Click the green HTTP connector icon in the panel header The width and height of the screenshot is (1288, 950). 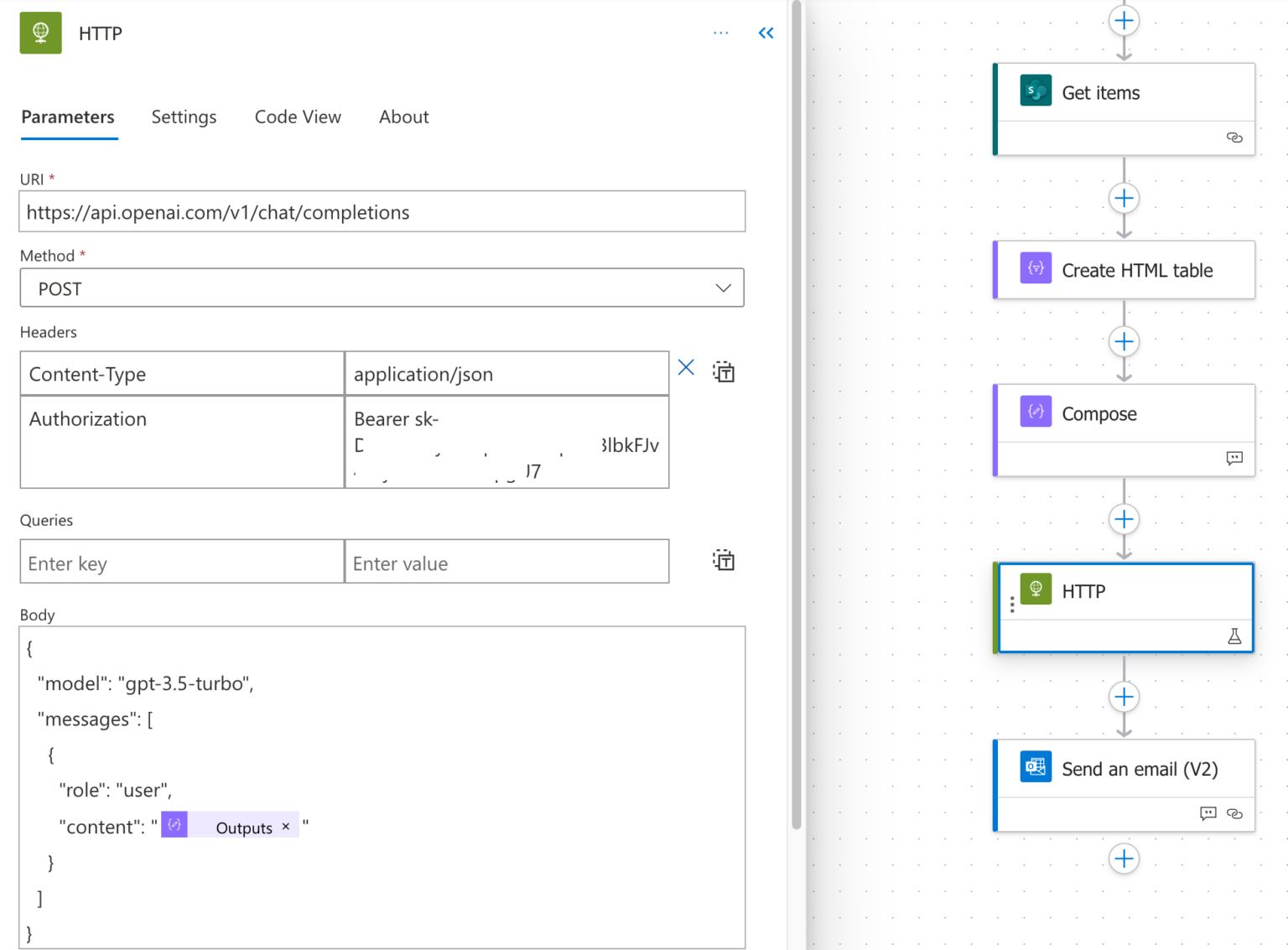40,33
